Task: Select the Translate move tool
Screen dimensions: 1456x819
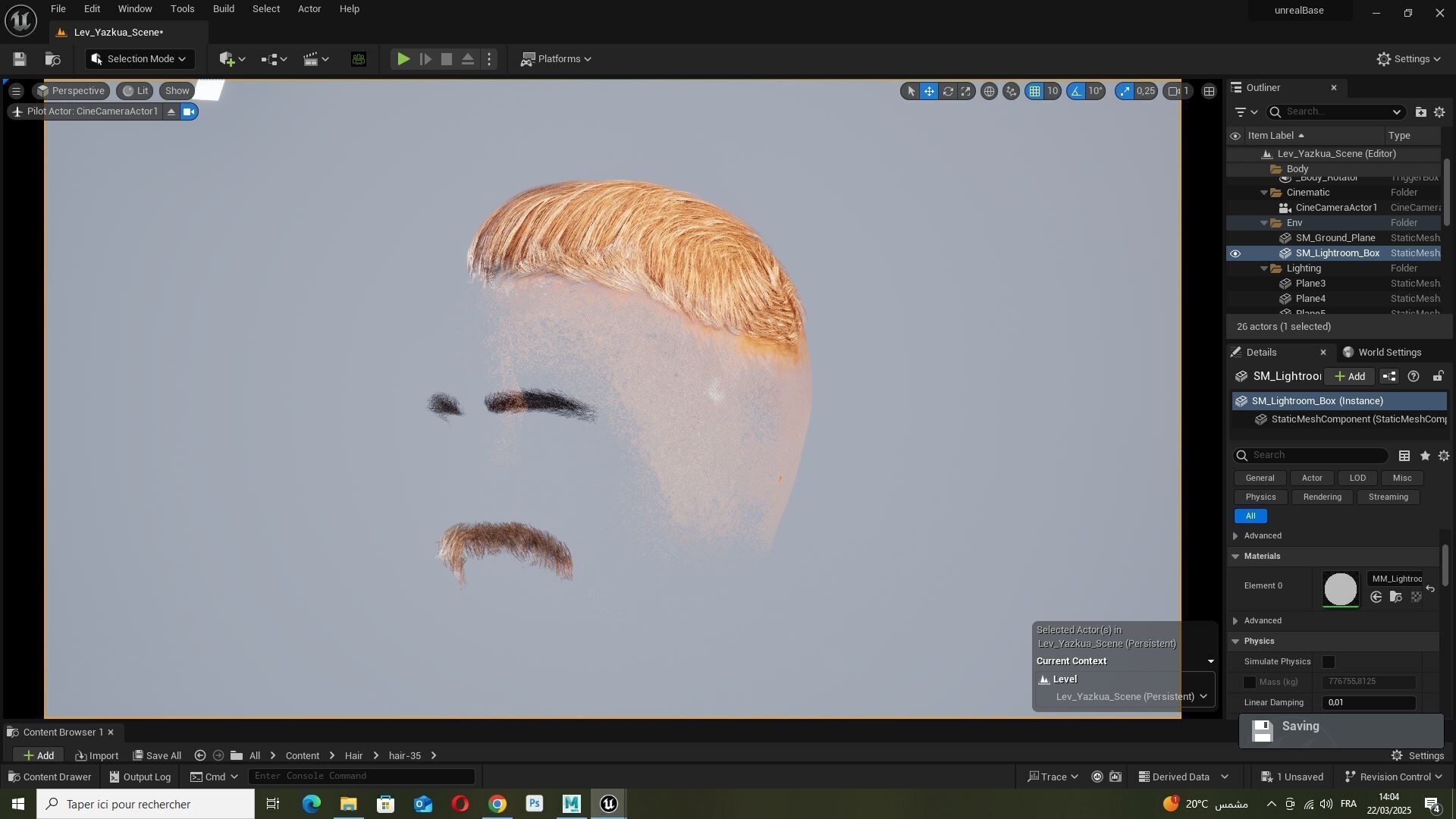Action: coord(929,92)
